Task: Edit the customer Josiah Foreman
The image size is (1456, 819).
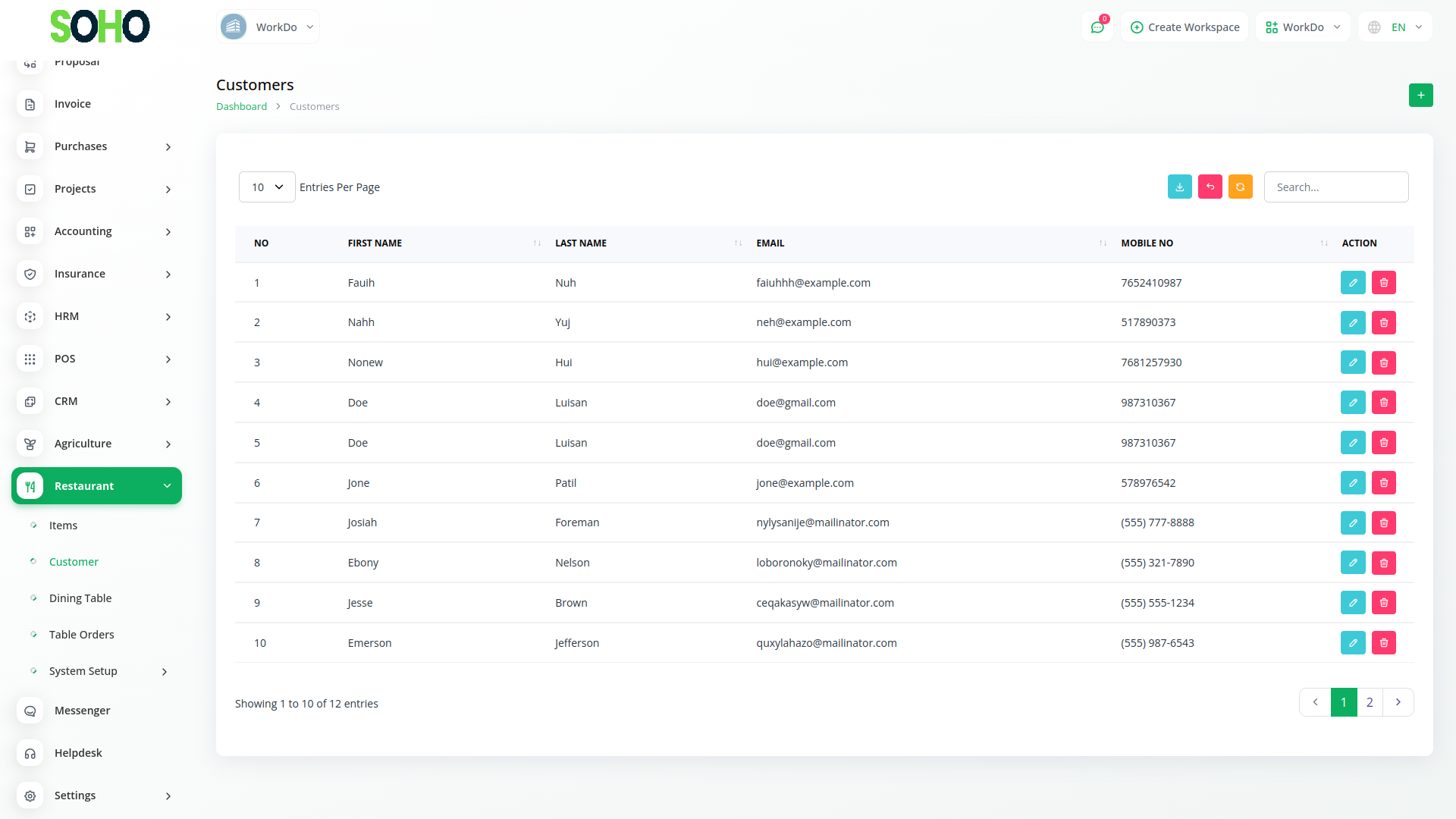Action: click(1352, 523)
